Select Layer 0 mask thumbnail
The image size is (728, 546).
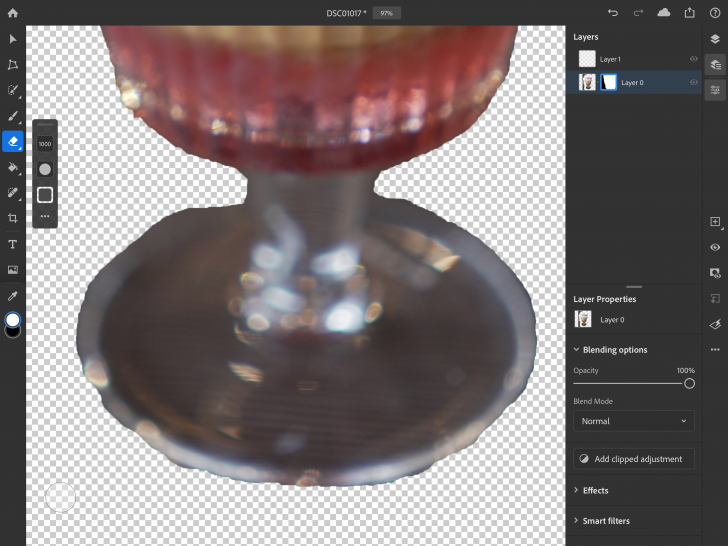608,82
